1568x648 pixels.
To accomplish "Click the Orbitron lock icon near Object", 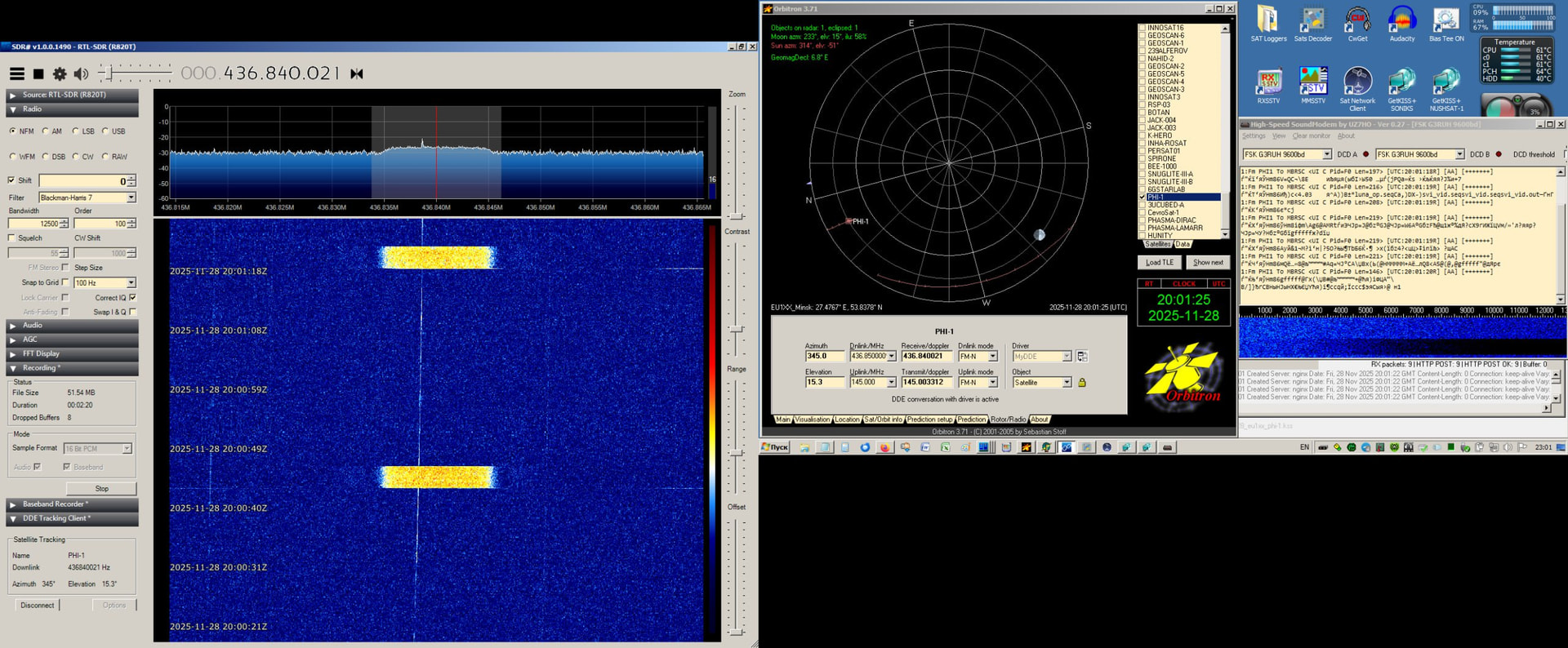I will click(x=1082, y=382).
